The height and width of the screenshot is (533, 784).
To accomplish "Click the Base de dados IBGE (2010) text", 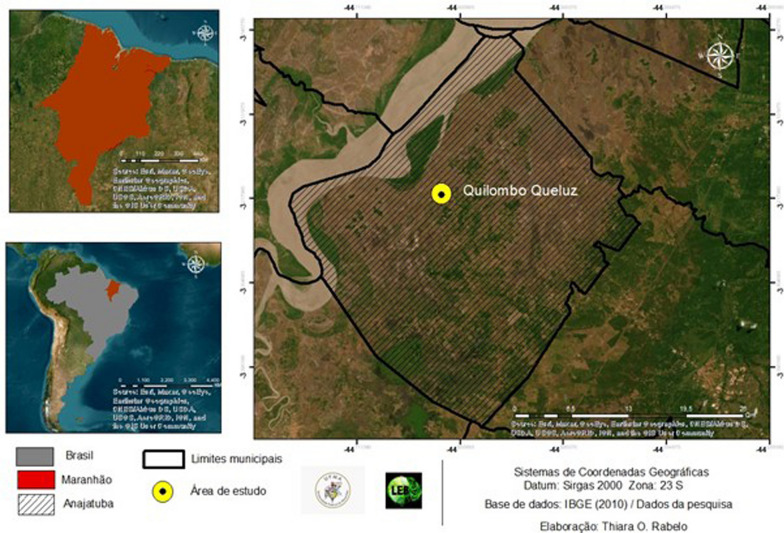I will [611, 503].
